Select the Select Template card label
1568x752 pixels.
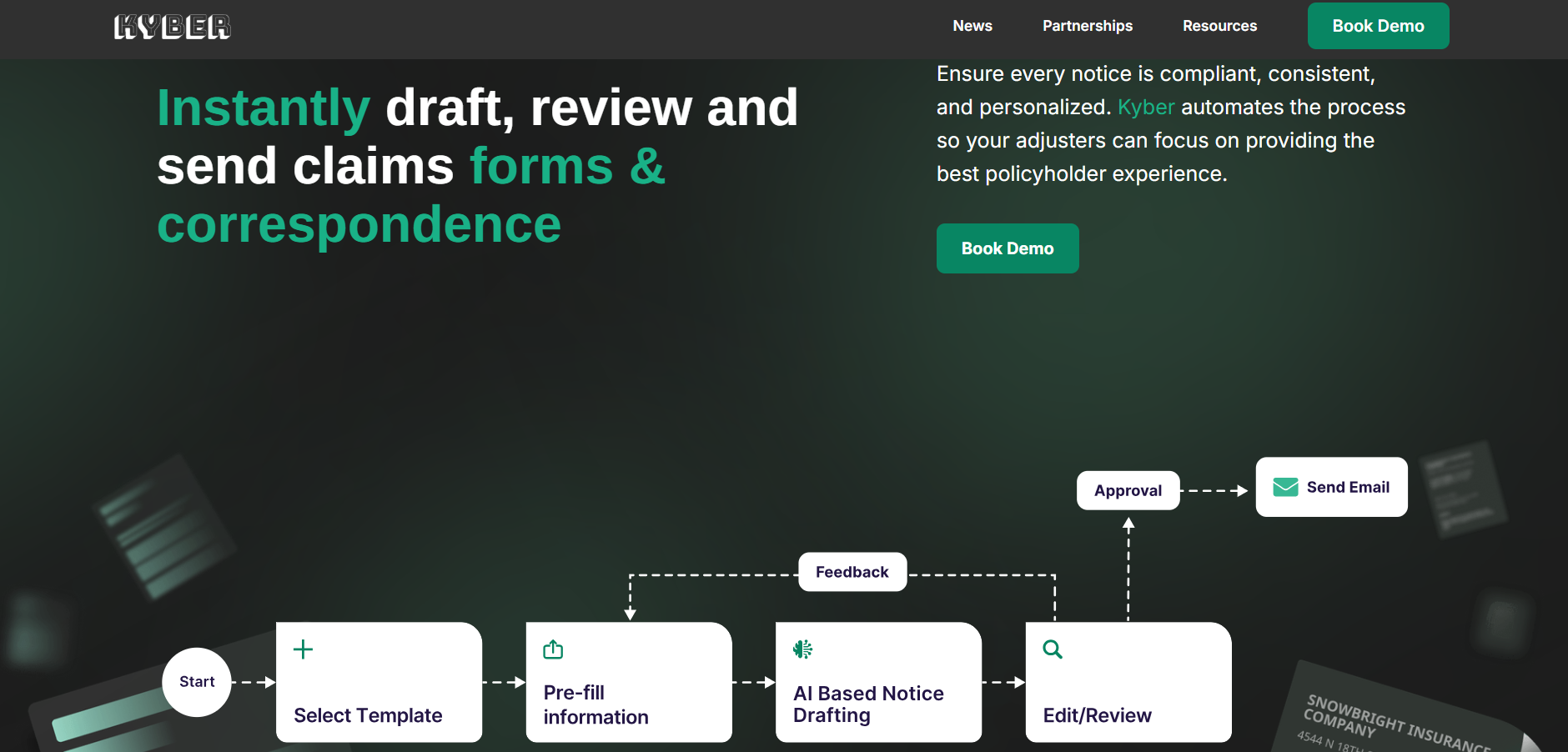point(368,715)
